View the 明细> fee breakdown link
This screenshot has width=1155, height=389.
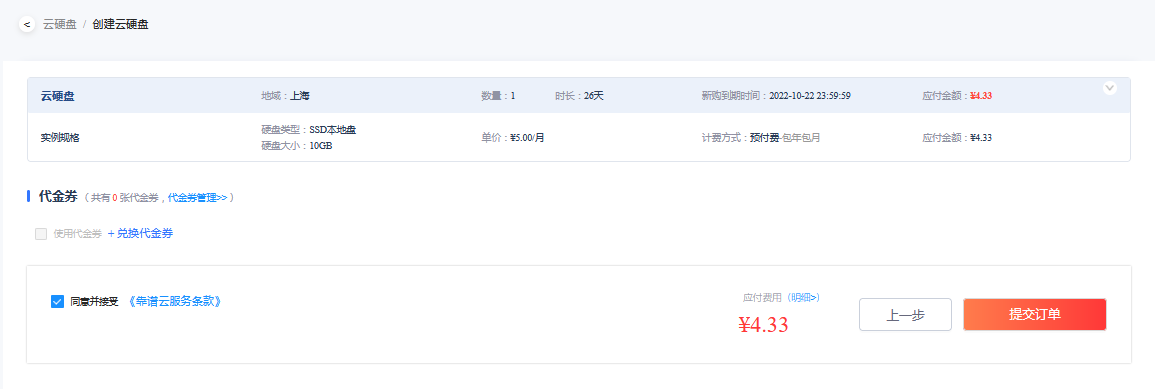point(804,298)
